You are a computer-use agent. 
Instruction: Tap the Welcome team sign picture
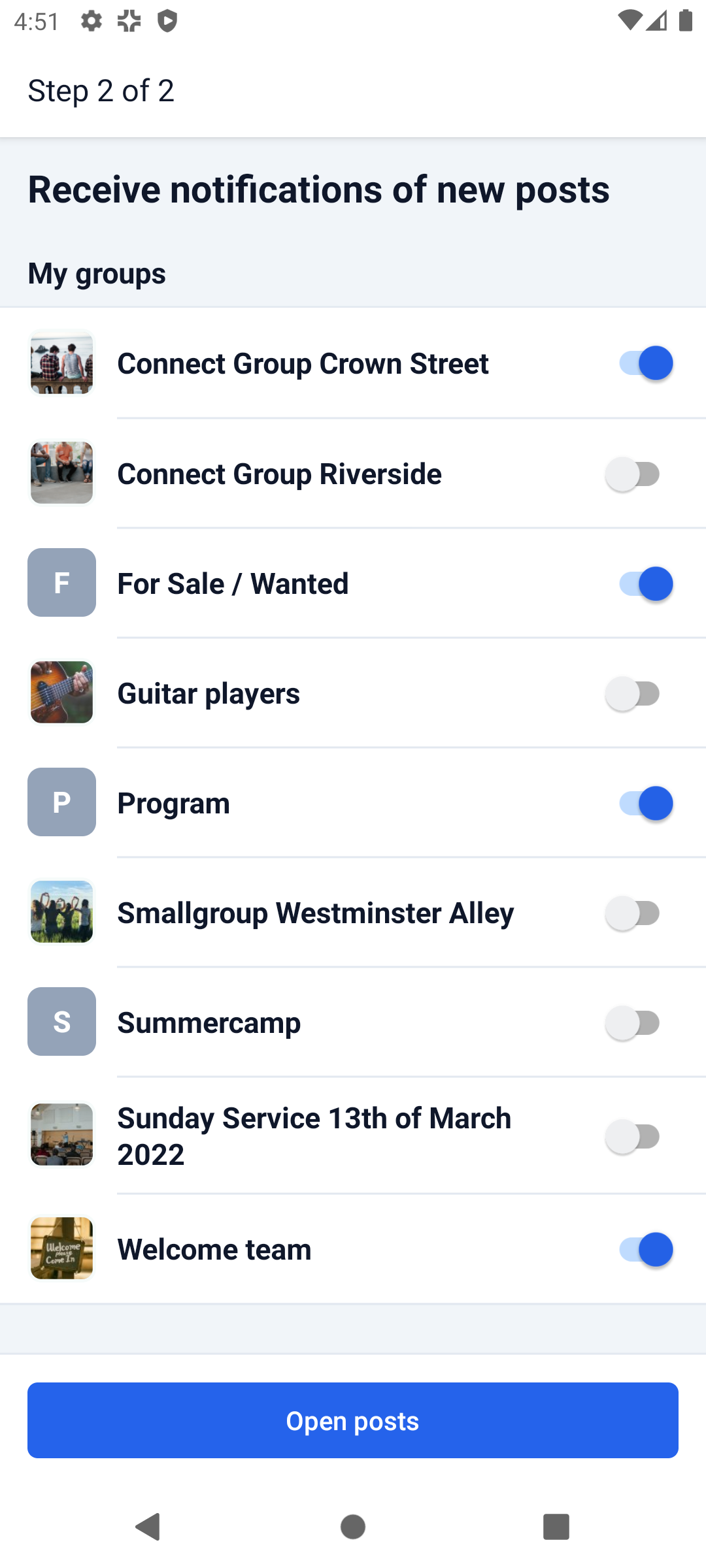tap(61, 1248)
